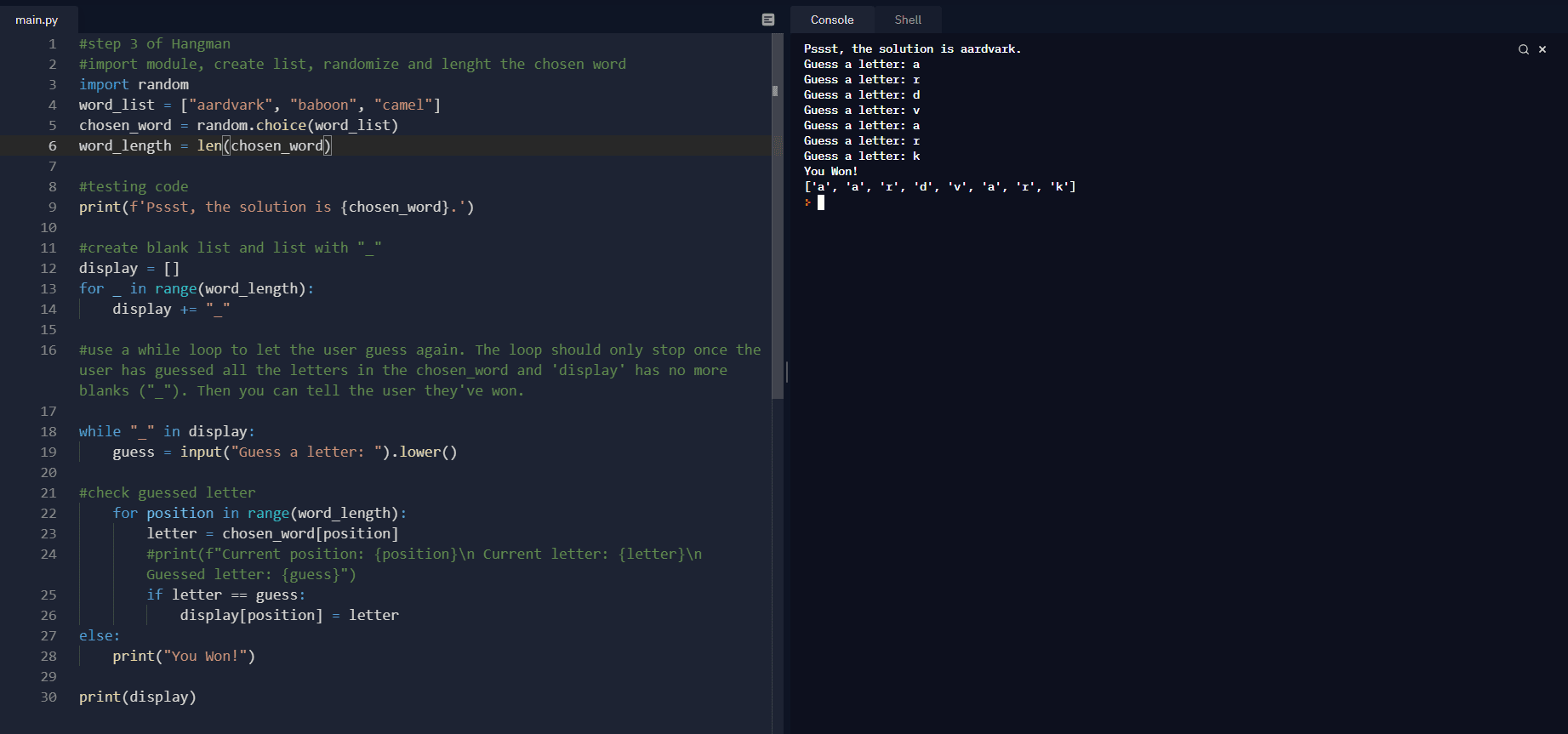
Task: Click the pane divider handle between editor and console
Action: [787, 372]
